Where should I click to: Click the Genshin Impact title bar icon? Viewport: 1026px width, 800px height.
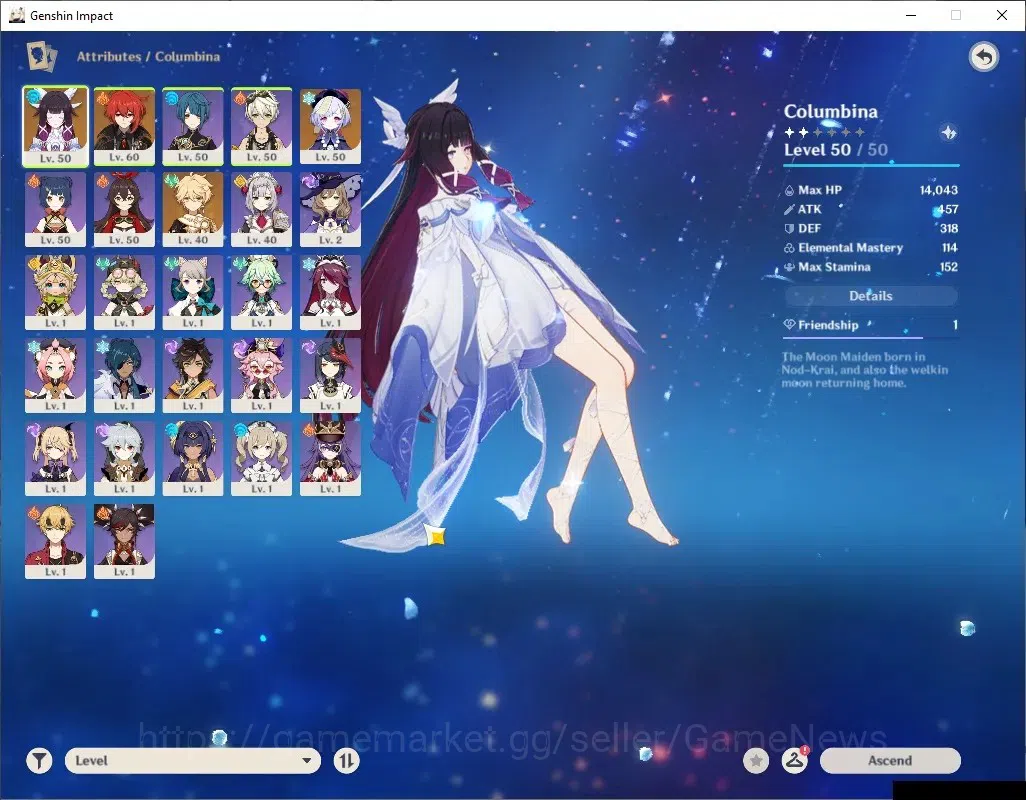17,15
